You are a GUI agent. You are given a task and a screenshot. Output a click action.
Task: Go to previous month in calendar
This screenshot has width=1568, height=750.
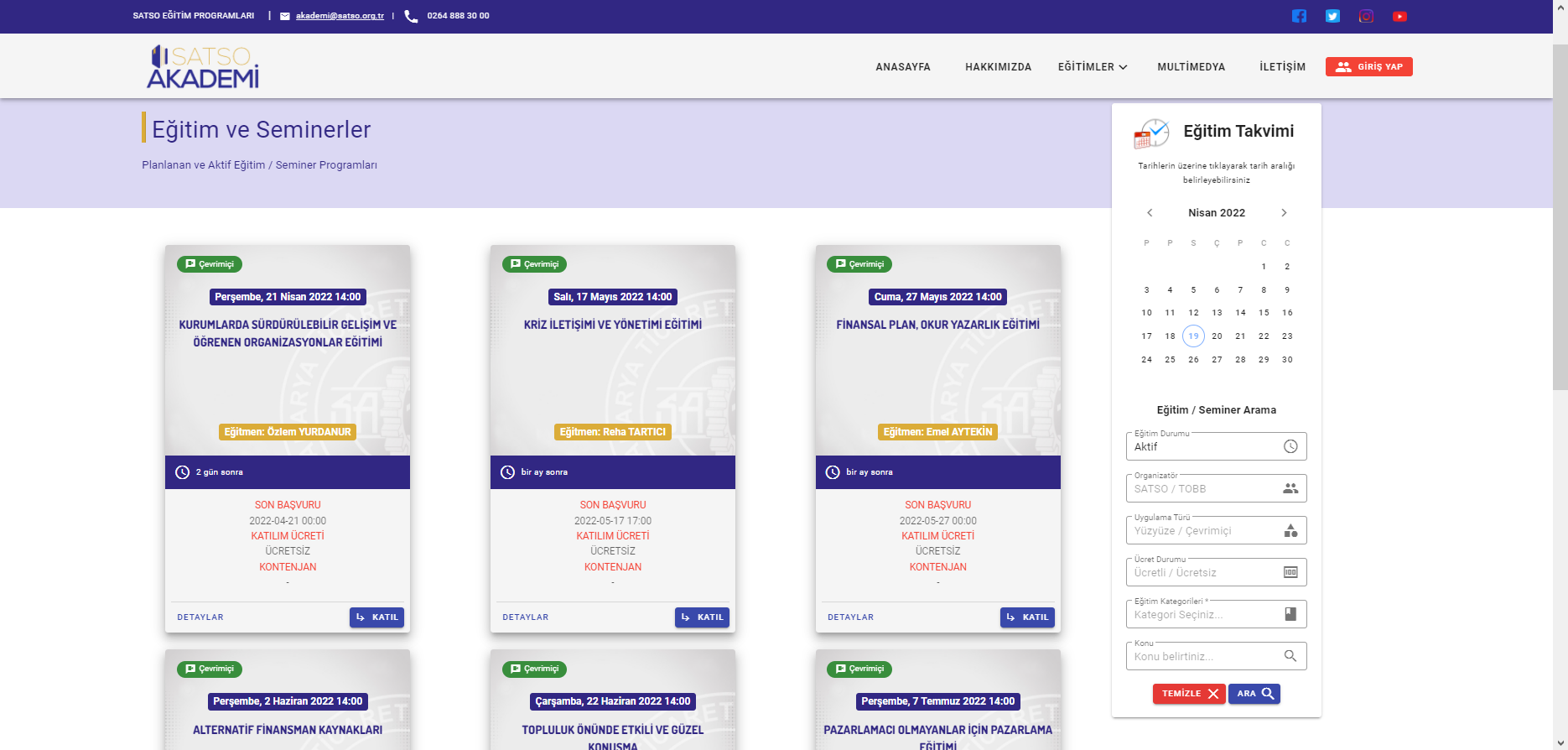pos(1150,213)
